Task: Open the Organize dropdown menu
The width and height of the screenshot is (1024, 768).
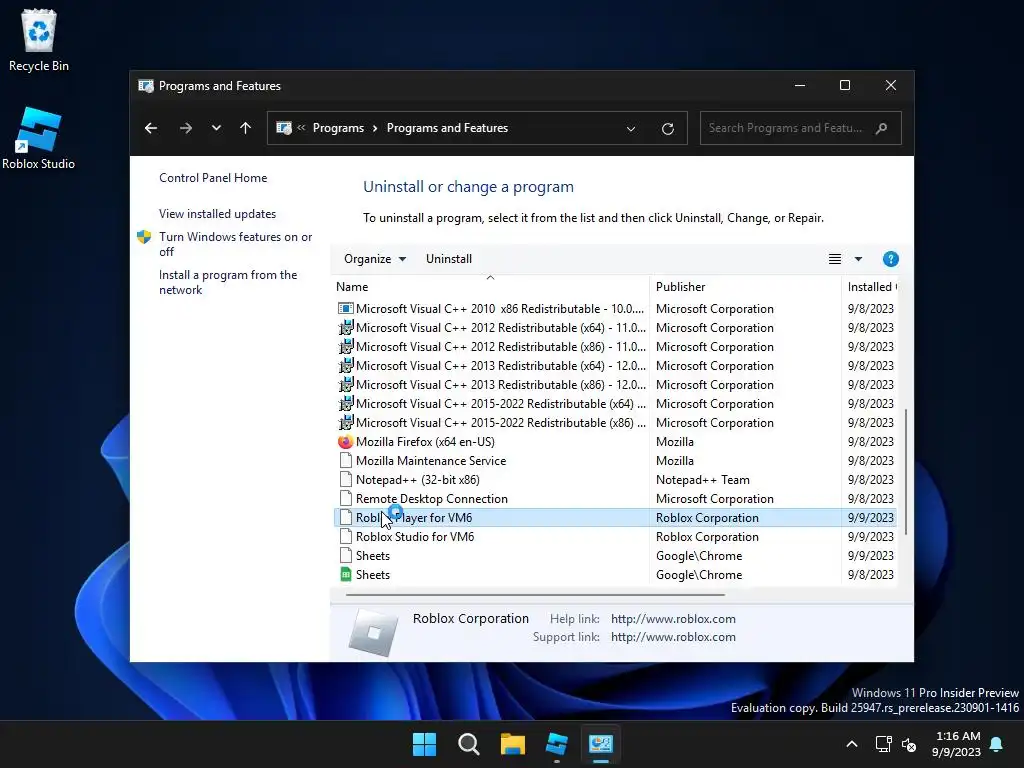Action: click(375, 259)
